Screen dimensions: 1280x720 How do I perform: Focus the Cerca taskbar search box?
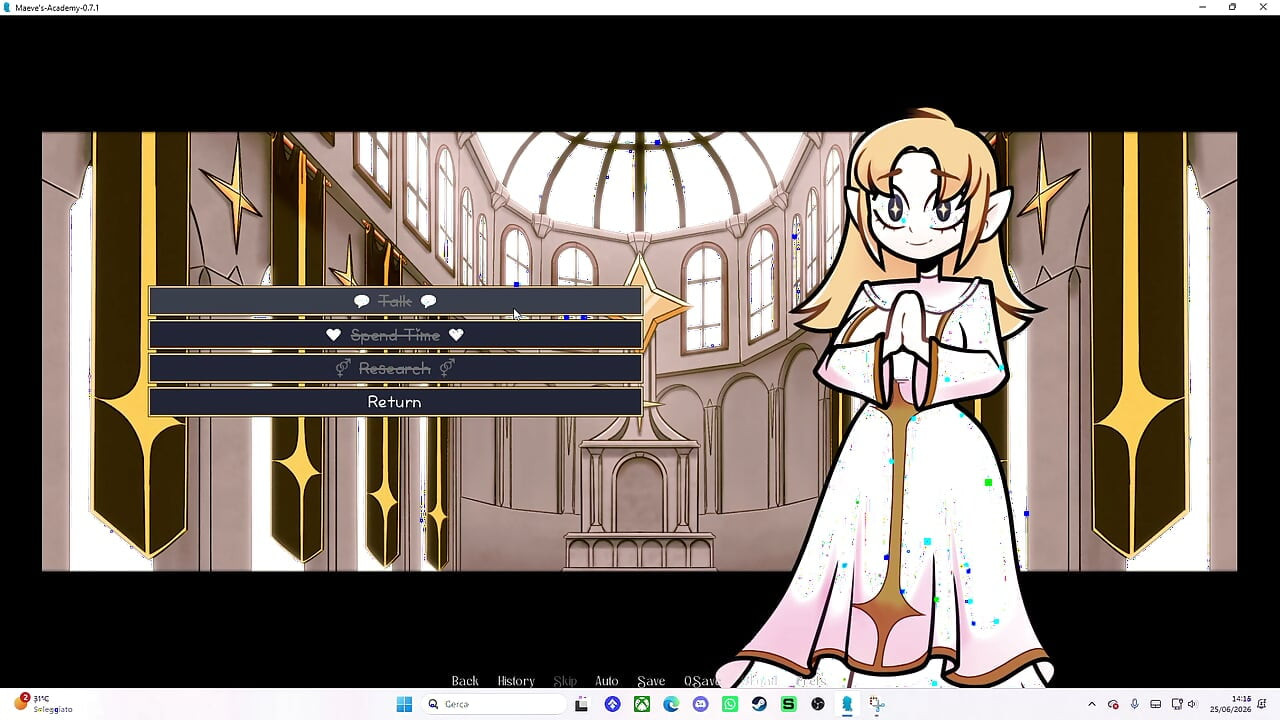point(494,704)
